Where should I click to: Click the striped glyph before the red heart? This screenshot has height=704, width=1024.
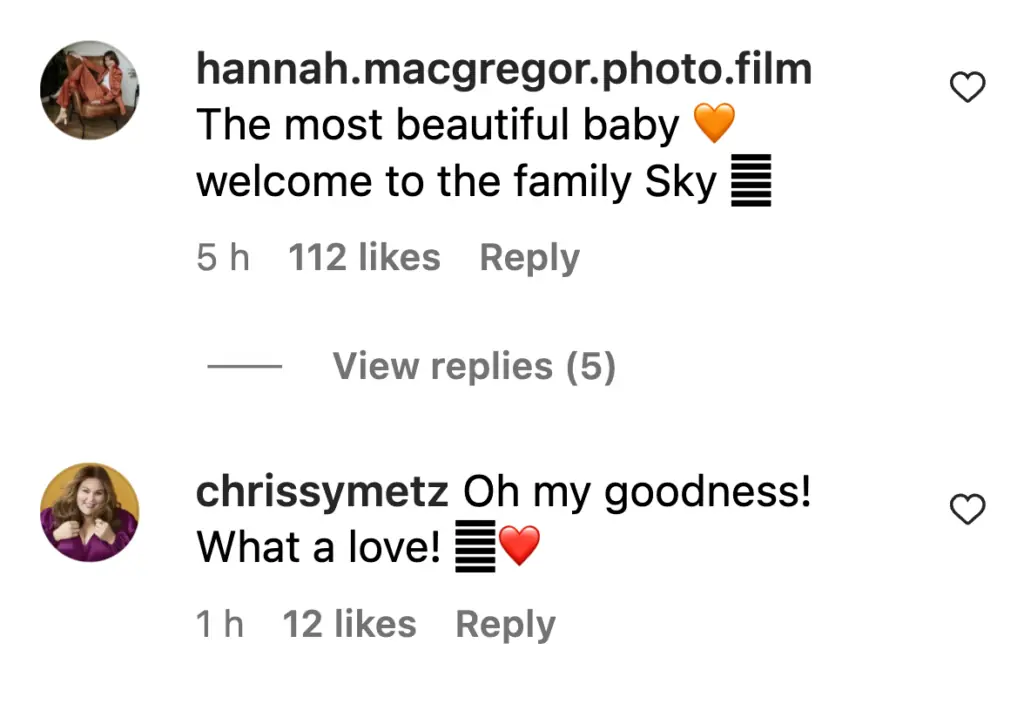tap(475, 548)
